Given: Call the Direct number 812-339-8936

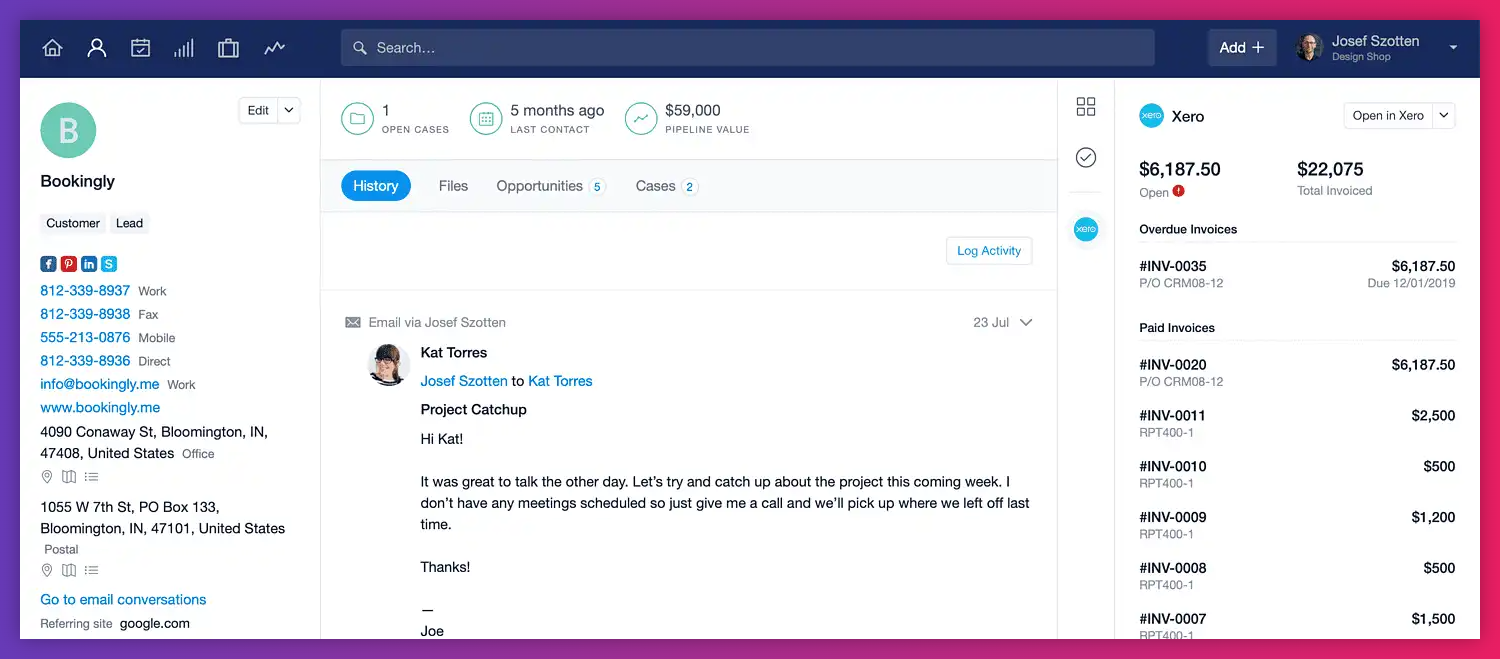Looking at the screenshot, I should [x=85, y=361].
